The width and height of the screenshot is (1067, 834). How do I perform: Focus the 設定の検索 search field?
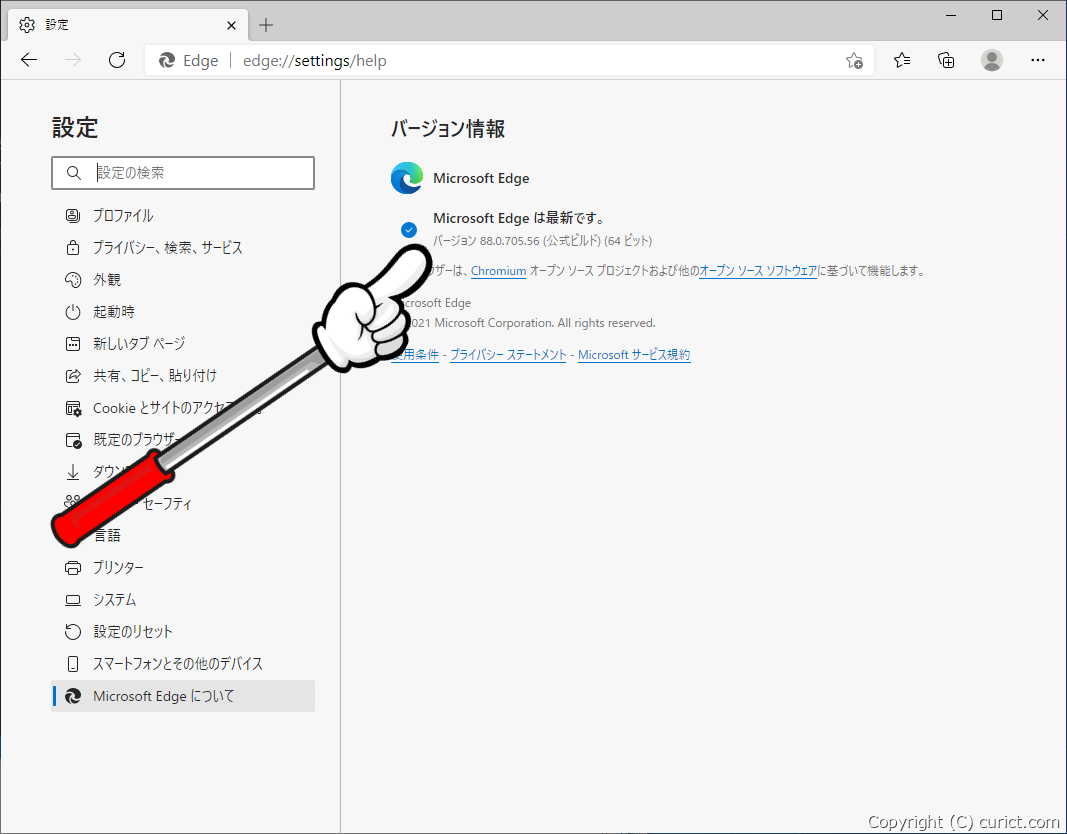tap(183, 173)
